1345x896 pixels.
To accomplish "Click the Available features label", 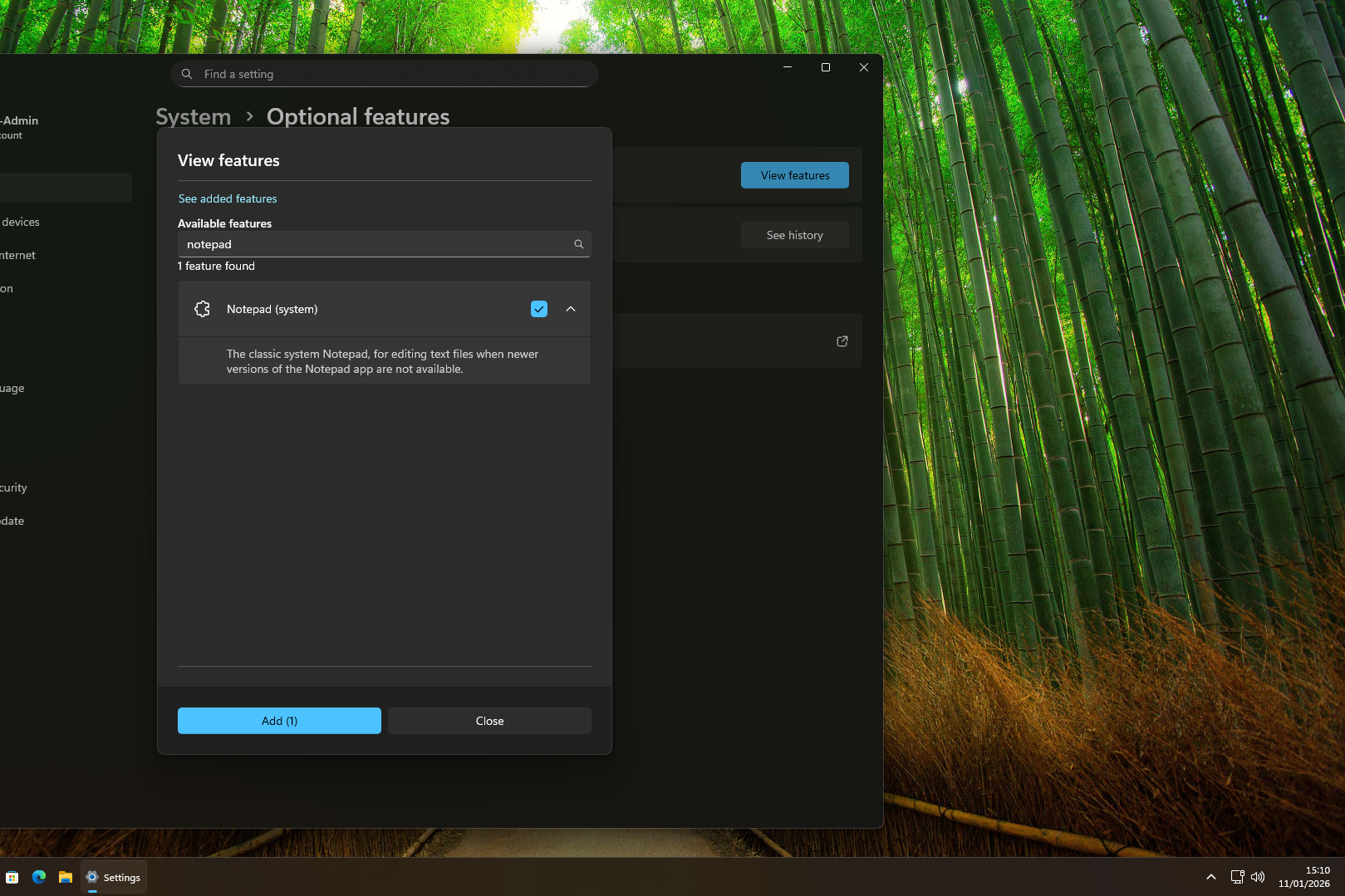I will tap(224, 223).
